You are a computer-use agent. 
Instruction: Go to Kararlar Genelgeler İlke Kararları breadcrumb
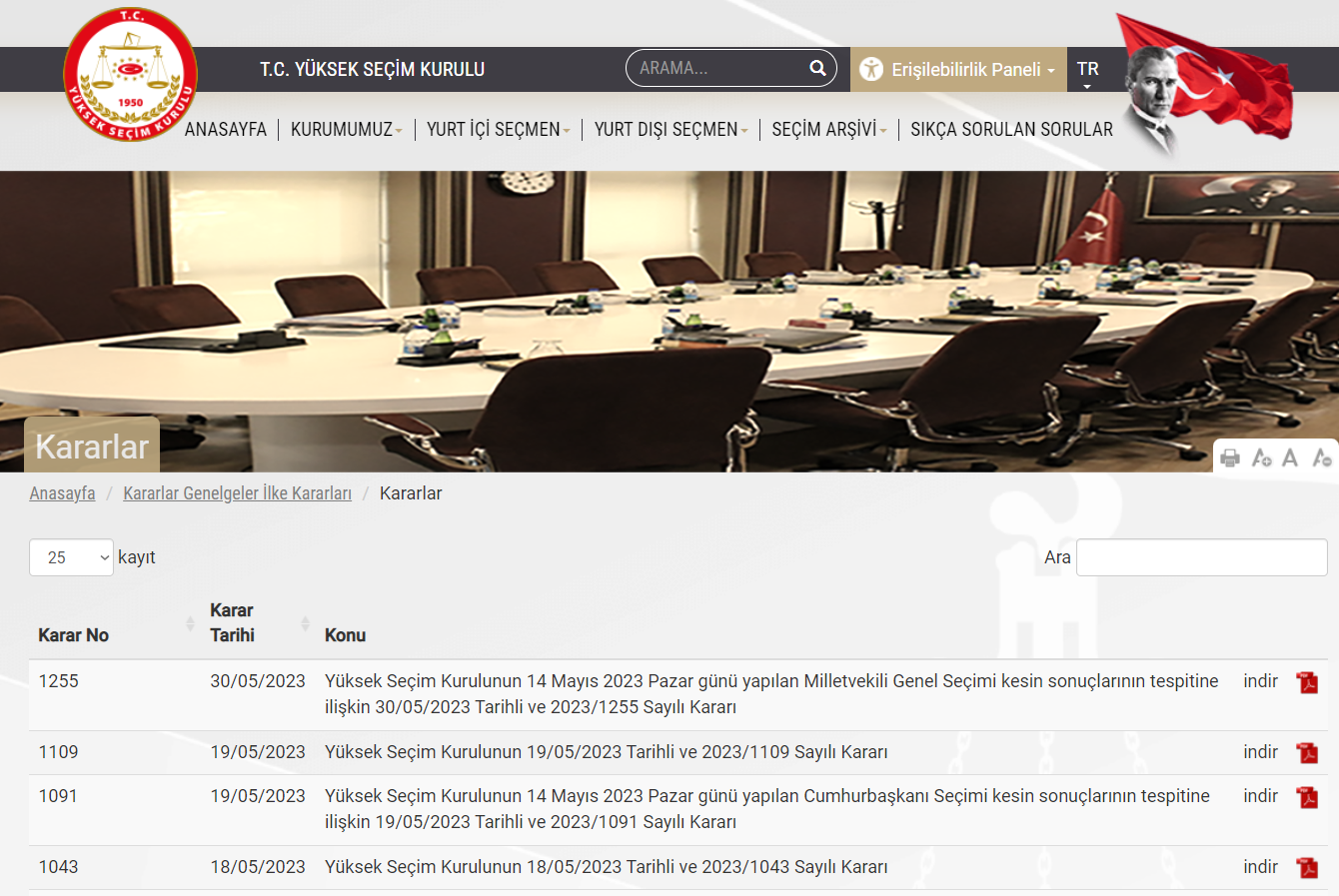click(x=237, y=493)
